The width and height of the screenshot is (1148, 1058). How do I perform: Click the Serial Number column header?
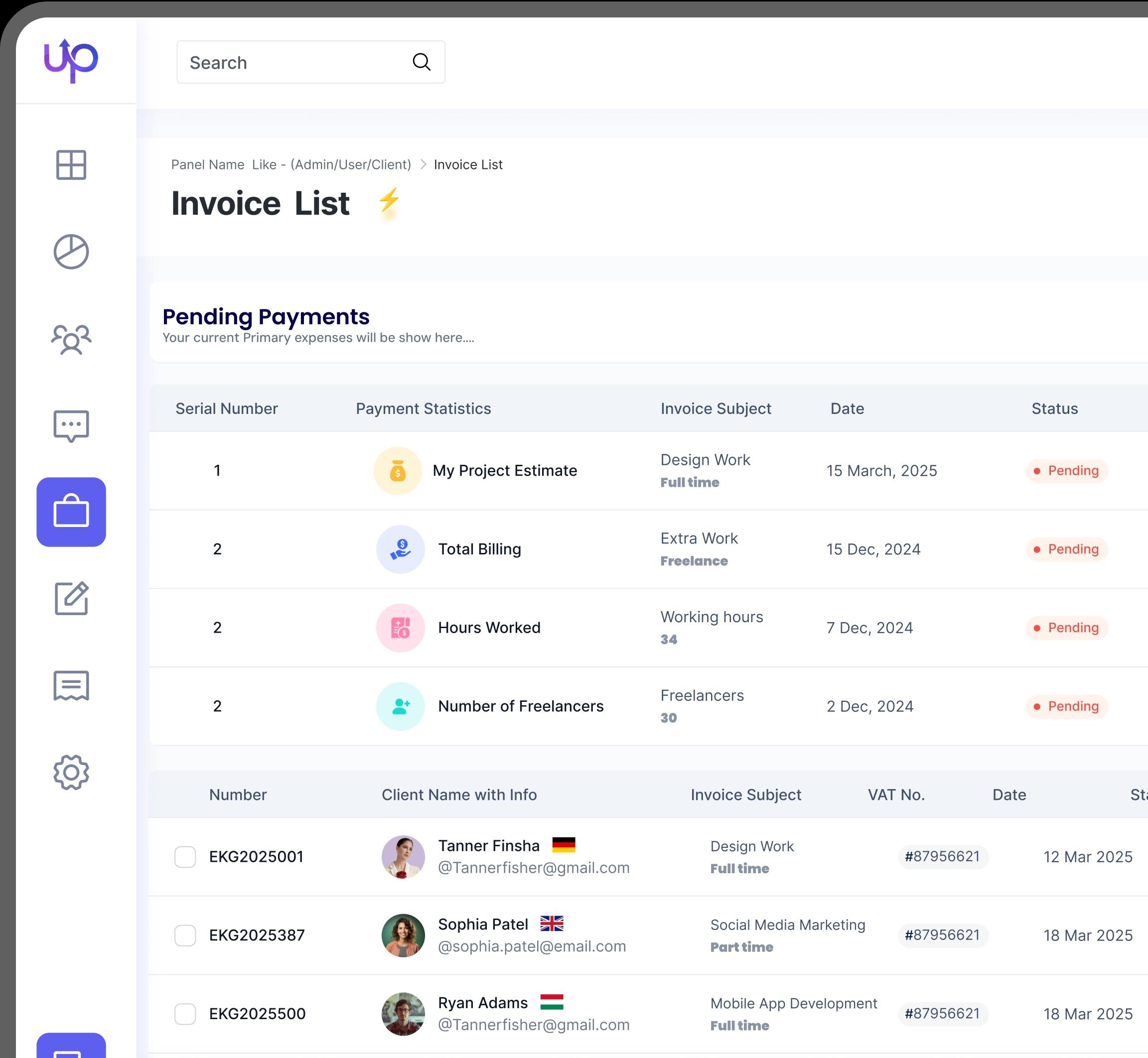pos(226,408)
